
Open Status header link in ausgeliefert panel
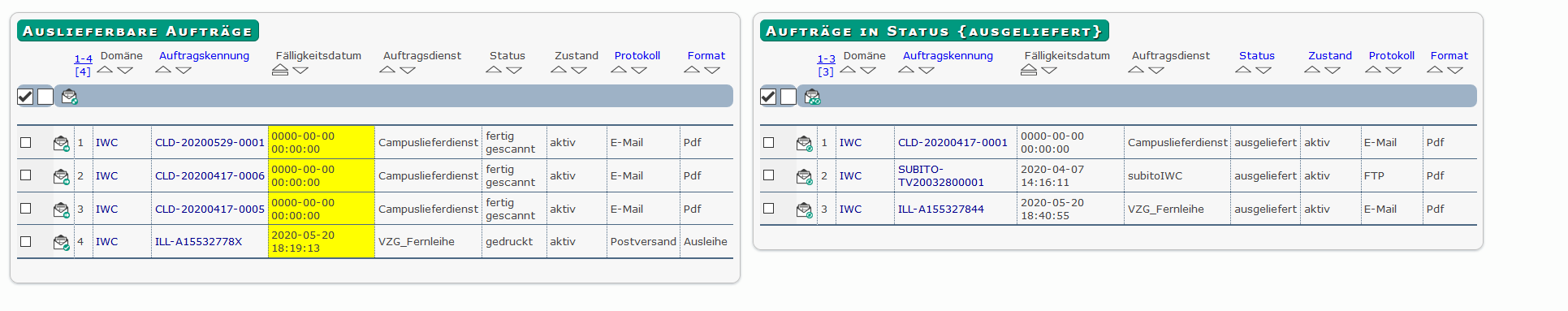tap(1257, 55)
